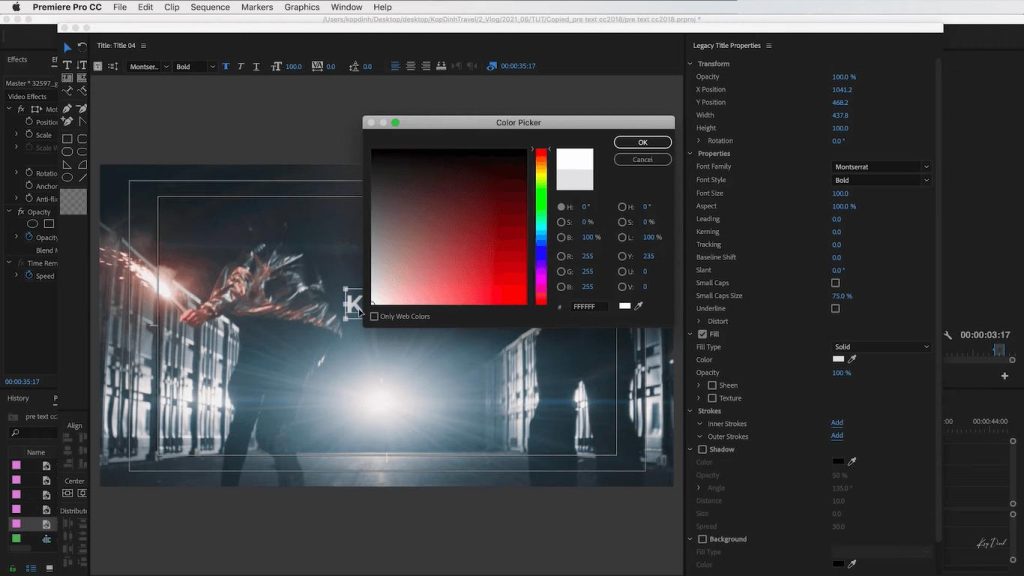Image resolution: width=1024 pixels, height=576 pixels.
Task: Choose the Rectangle shape tool
Action: pos(67,139)
